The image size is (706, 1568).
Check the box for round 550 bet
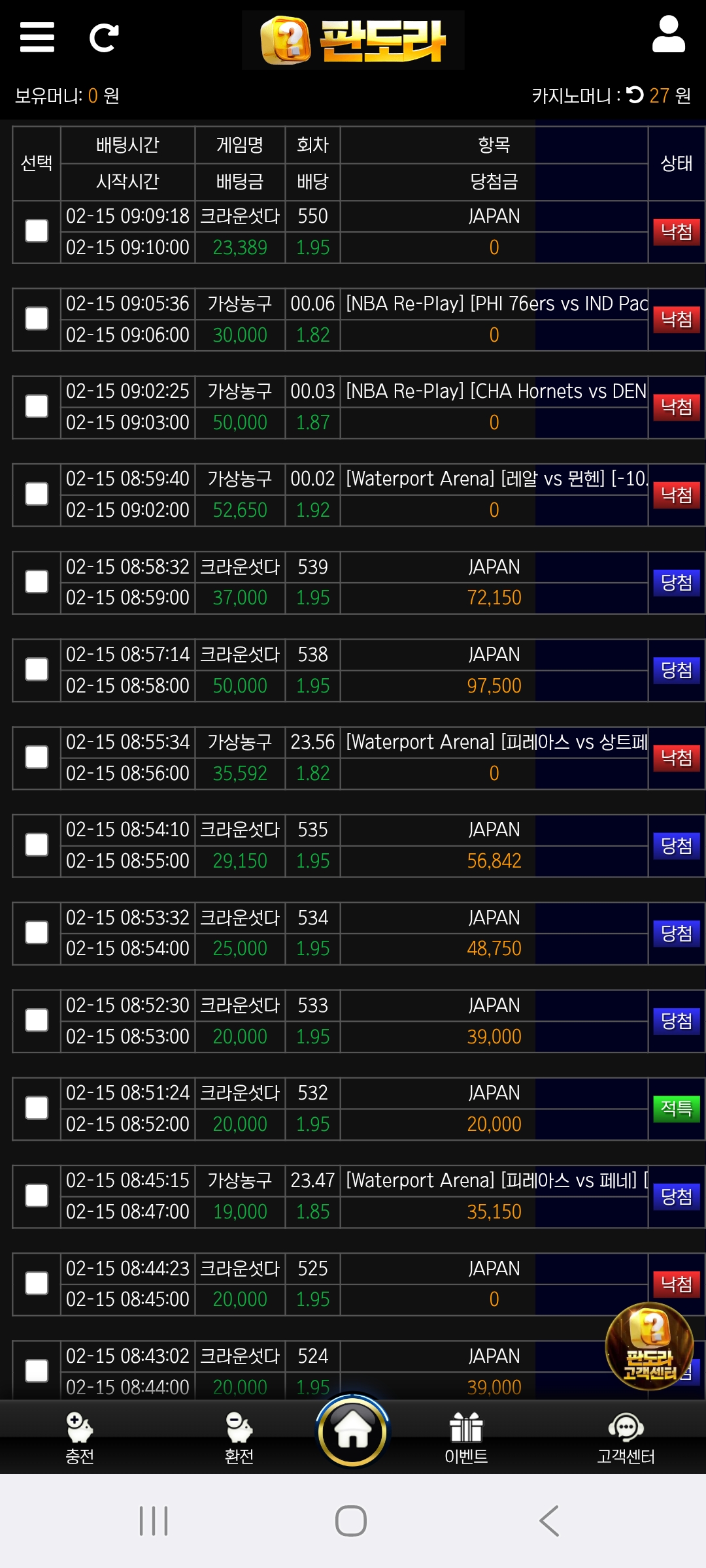point(37,231)
